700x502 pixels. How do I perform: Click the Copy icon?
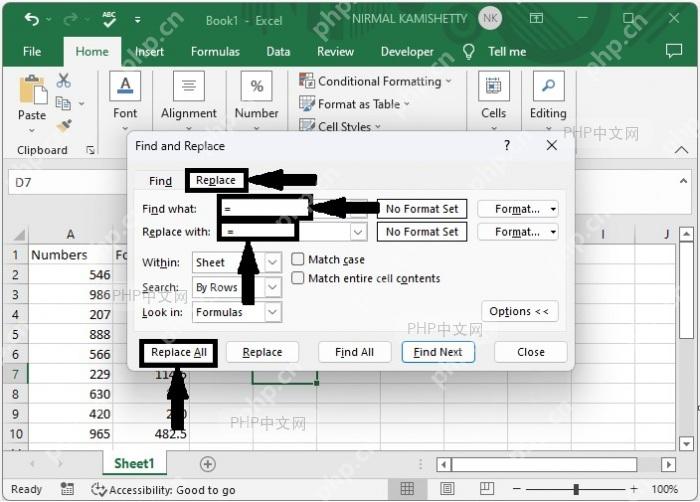coord(63,103)
